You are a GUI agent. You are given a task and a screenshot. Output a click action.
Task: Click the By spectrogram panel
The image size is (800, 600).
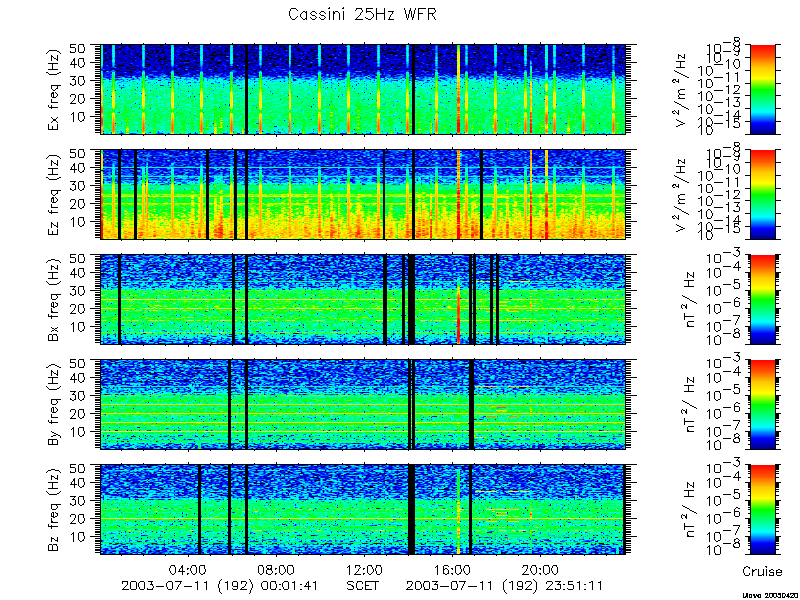coord(363,405)
